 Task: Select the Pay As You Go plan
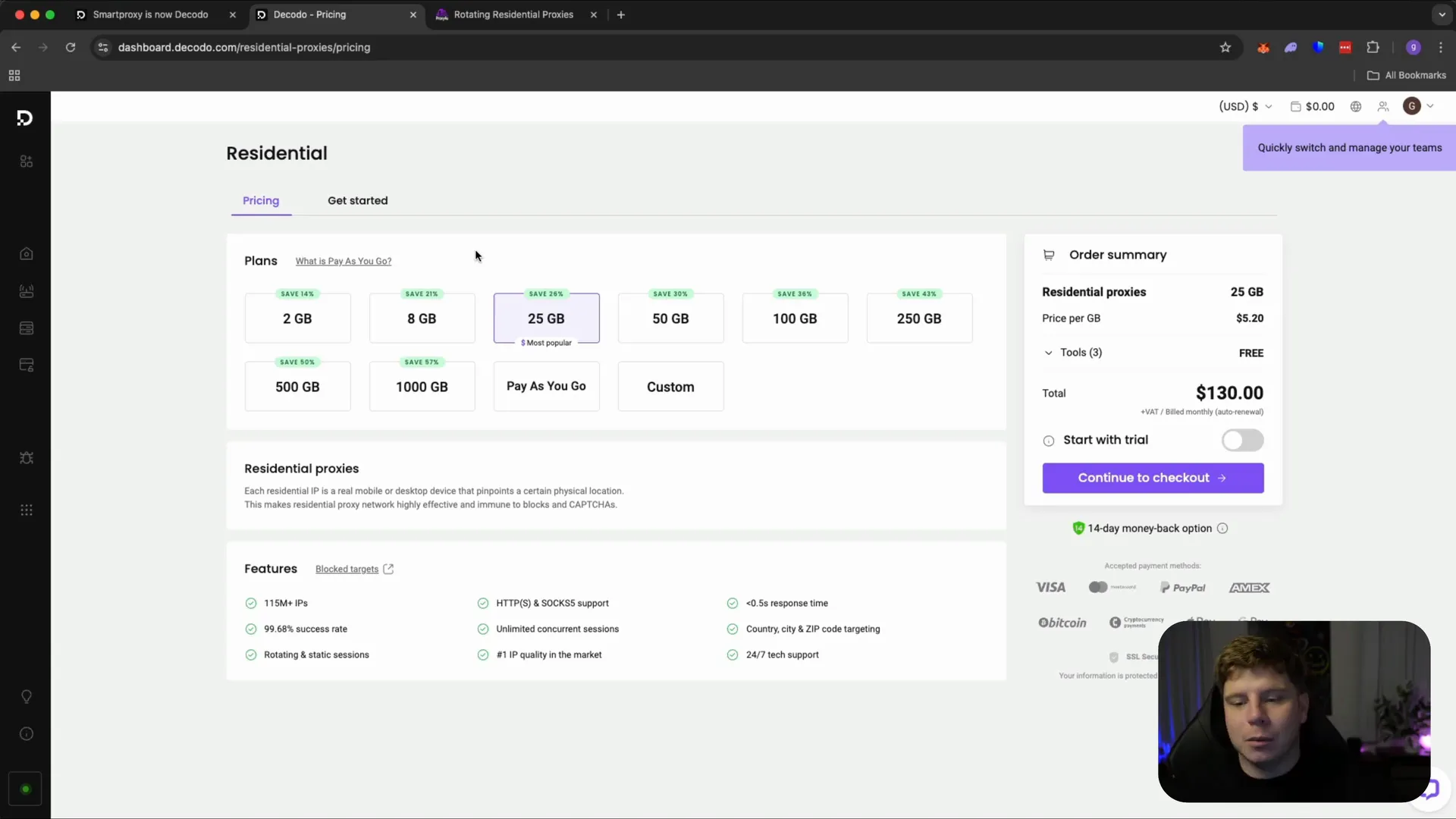coord(546,387)
